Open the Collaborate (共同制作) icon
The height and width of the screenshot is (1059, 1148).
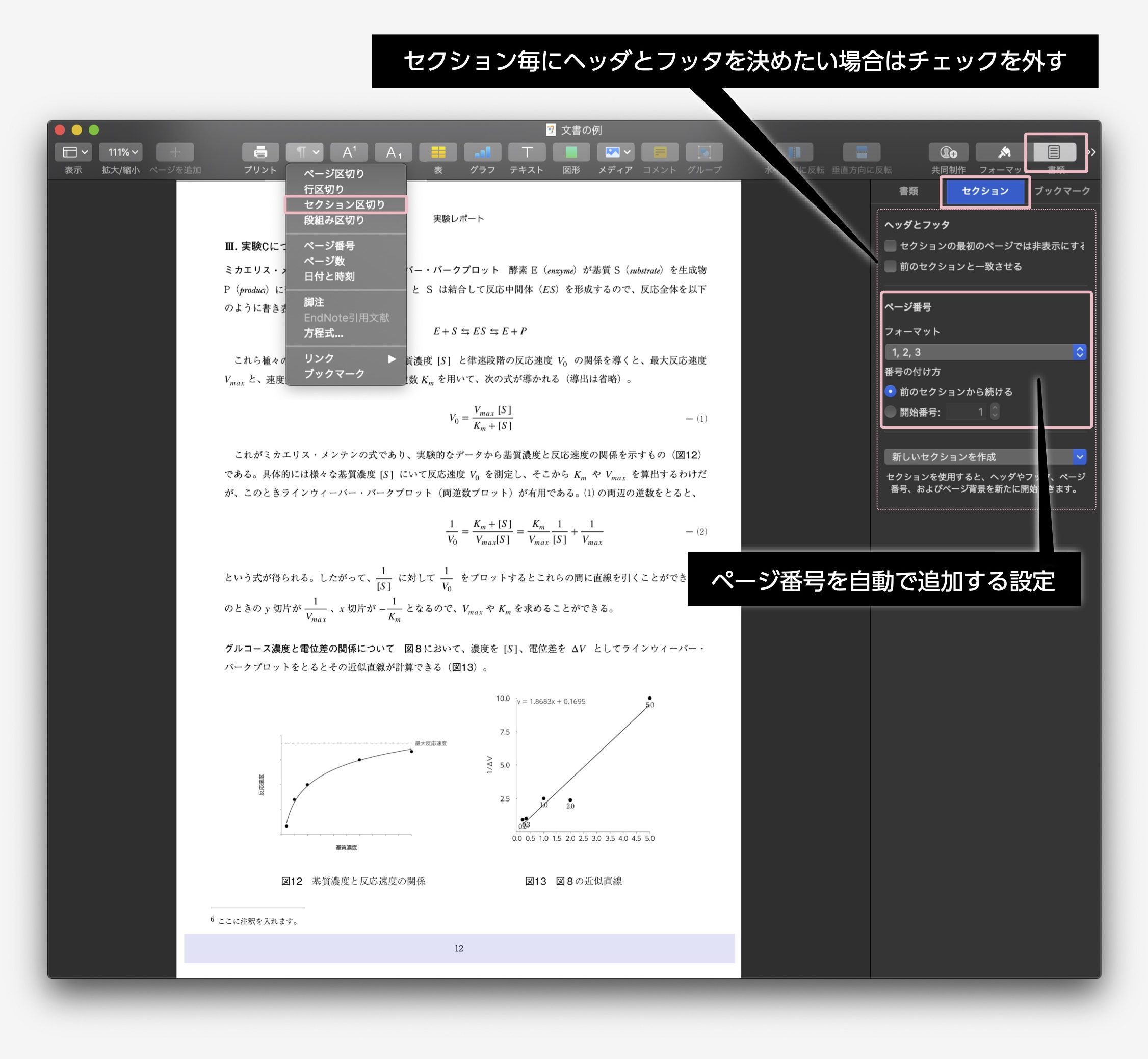(x=948, y=152)
